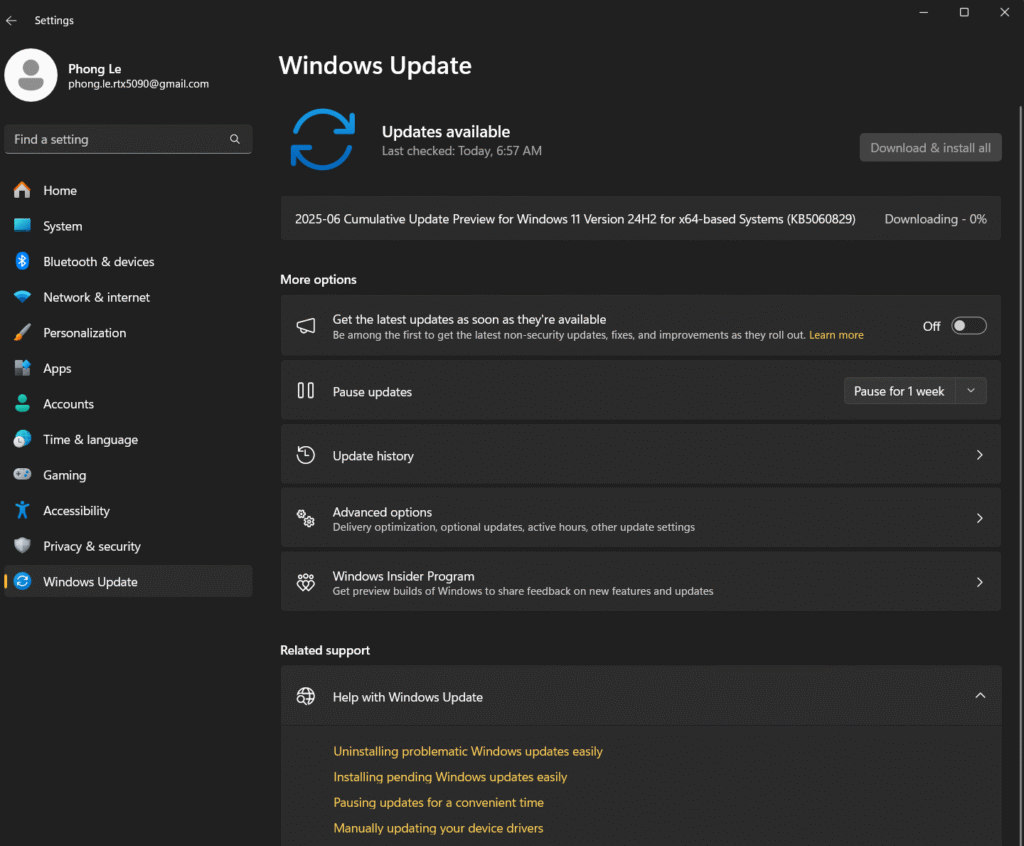This screenshot has height=846, width=1024.
Task: Open Windows Insider Program chevron
Action: click(x=980, y=582)
